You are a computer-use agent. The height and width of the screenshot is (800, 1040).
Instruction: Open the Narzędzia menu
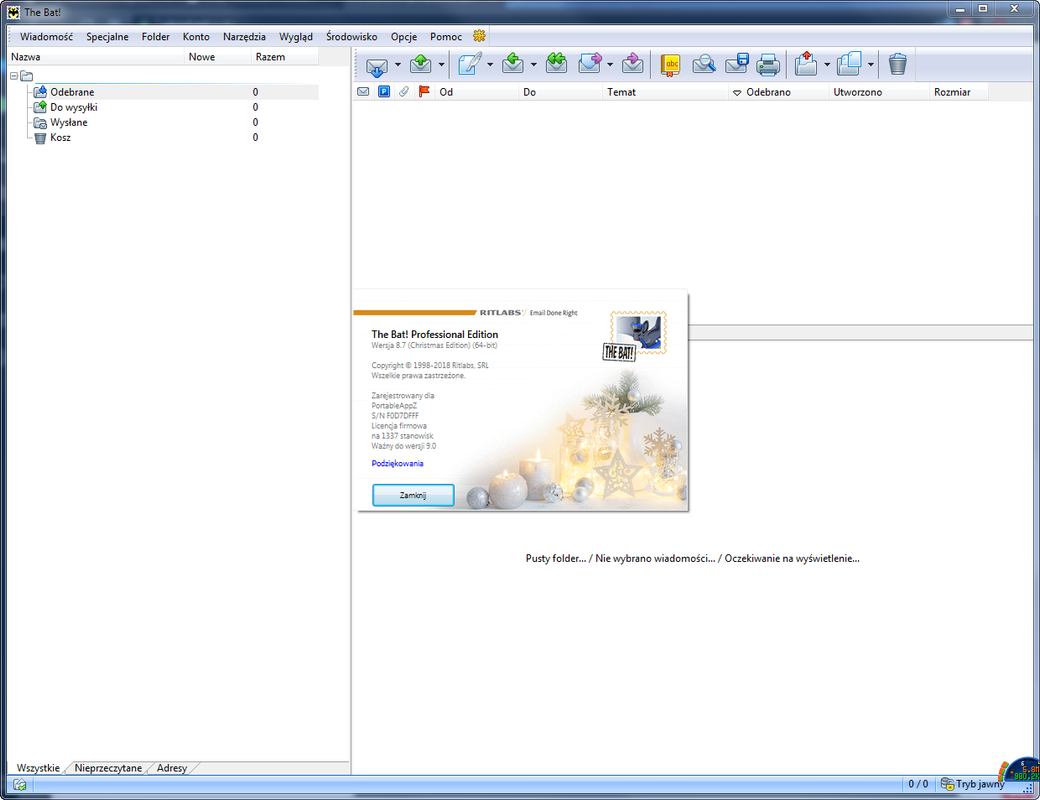pos(244,36)
